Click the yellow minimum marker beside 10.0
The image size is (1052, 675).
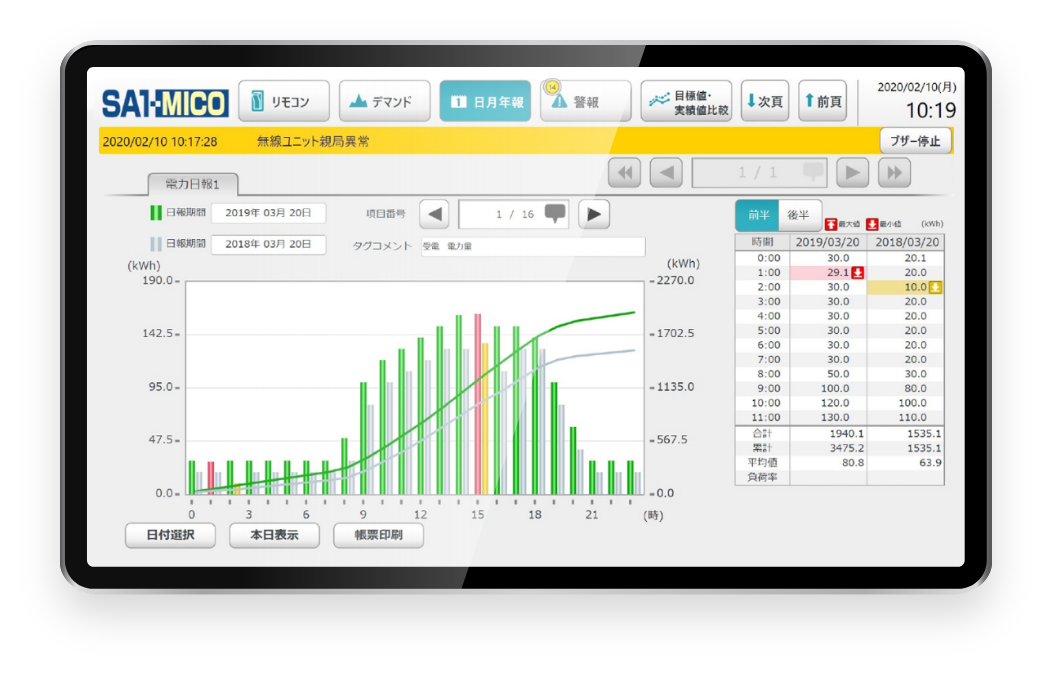point(935,287)
